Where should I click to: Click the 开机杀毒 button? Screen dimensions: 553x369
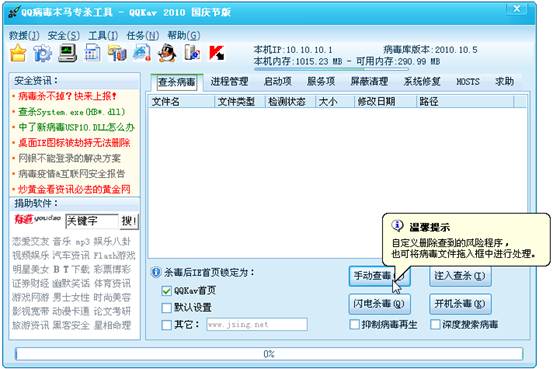pyautogui.click(x=460, y=304)
